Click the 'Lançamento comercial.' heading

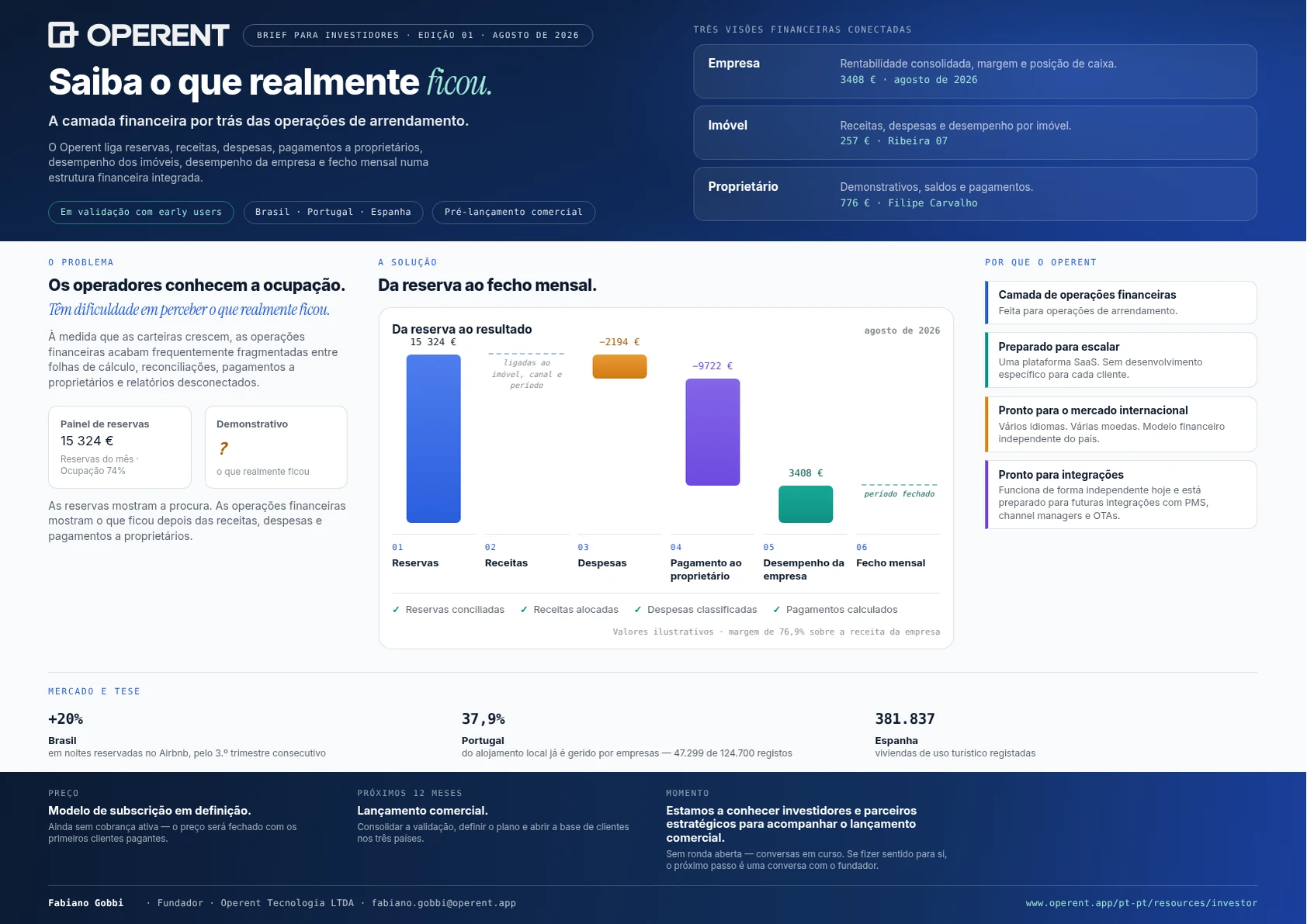(x=422, y=811)
